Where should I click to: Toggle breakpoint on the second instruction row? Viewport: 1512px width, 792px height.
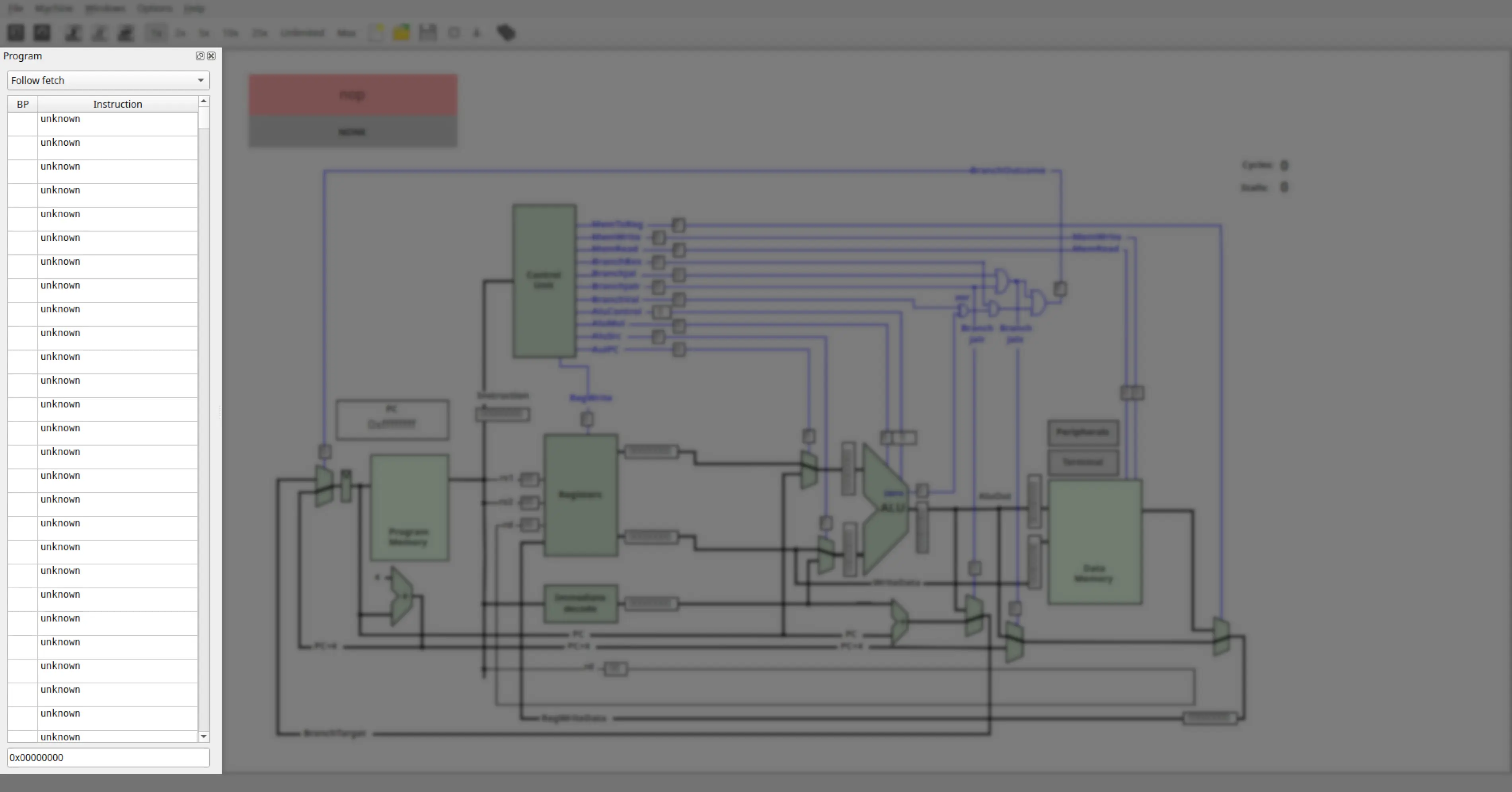(x=22, y=148)
